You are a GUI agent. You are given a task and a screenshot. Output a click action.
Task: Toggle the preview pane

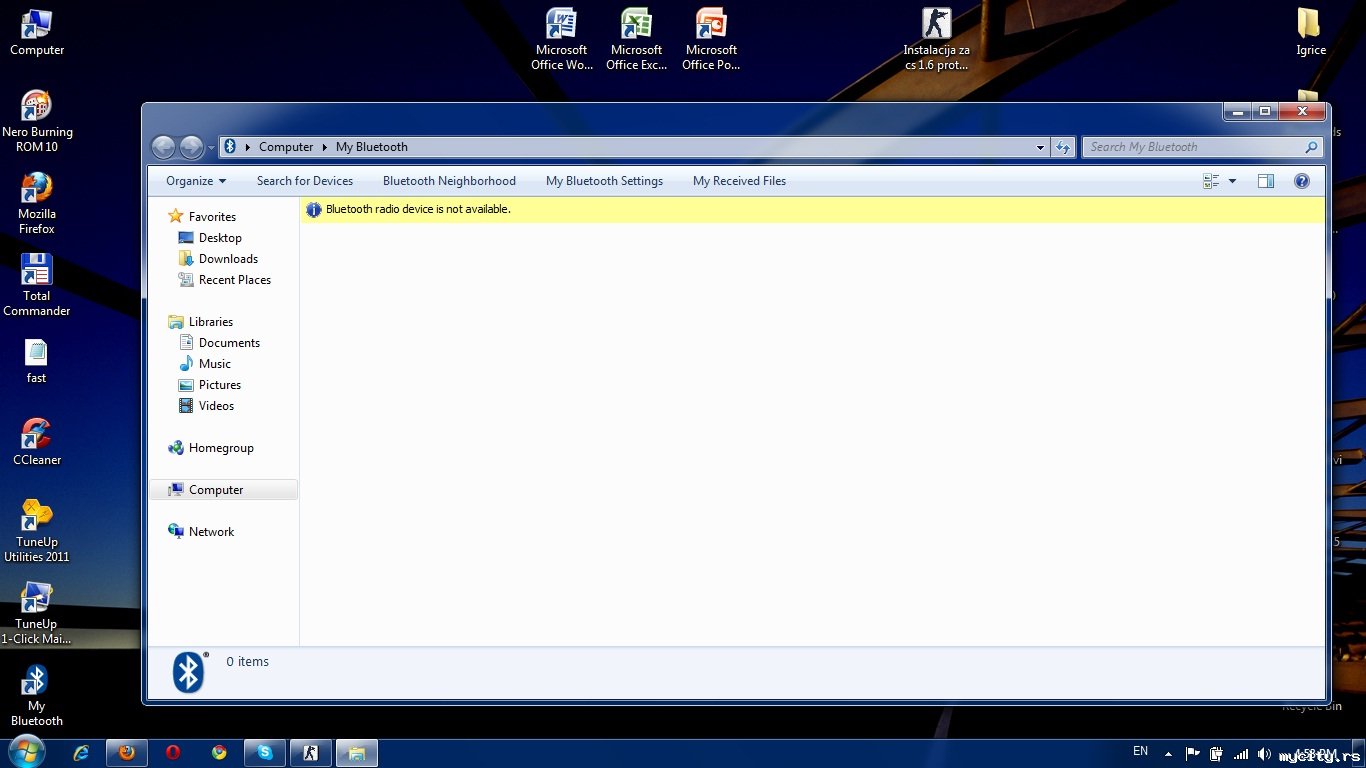coord(1266,181)
